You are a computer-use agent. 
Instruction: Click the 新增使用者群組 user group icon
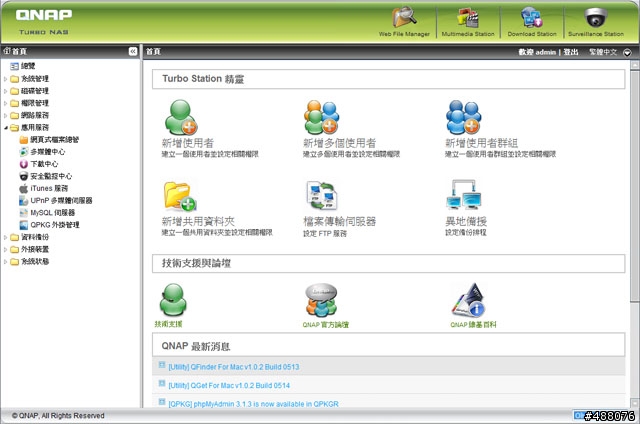[x=463, y=117]
